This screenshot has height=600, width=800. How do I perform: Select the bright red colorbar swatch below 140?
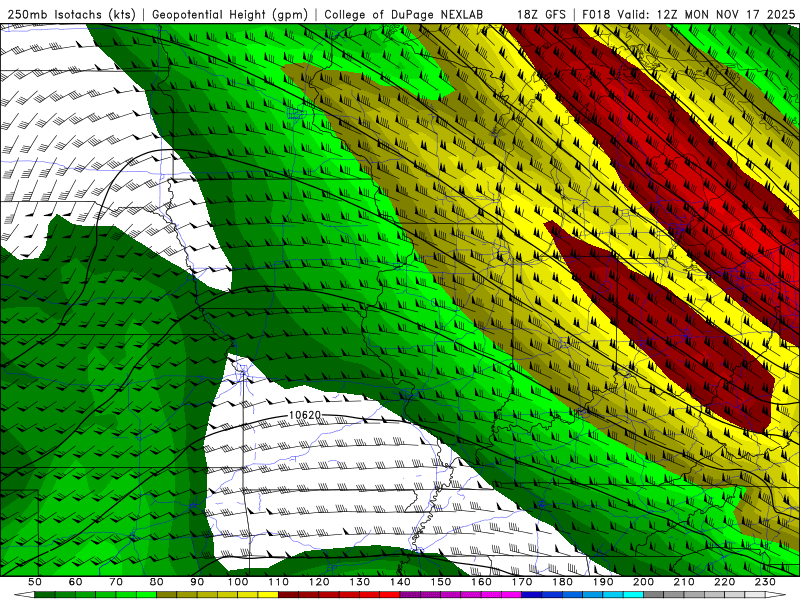390,594
